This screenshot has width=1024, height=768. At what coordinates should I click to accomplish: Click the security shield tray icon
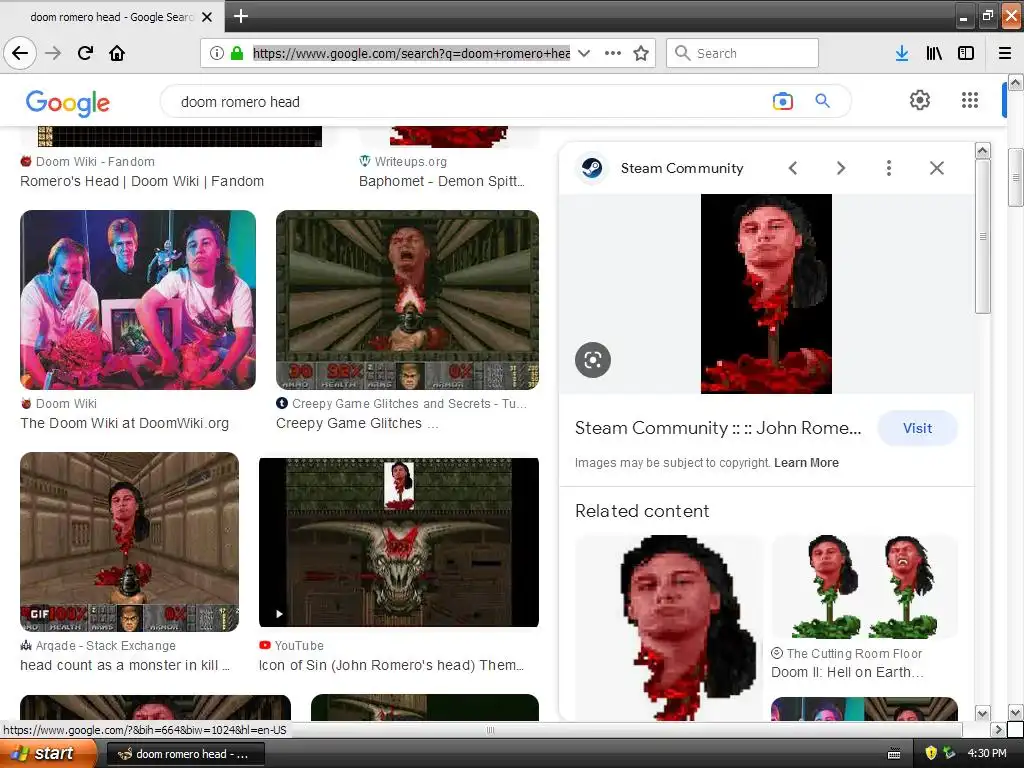click(x=931, y=754)
